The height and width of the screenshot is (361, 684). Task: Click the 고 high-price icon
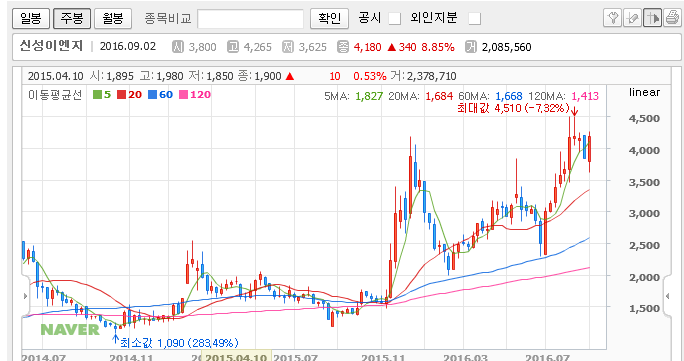[x=233, y=47]
